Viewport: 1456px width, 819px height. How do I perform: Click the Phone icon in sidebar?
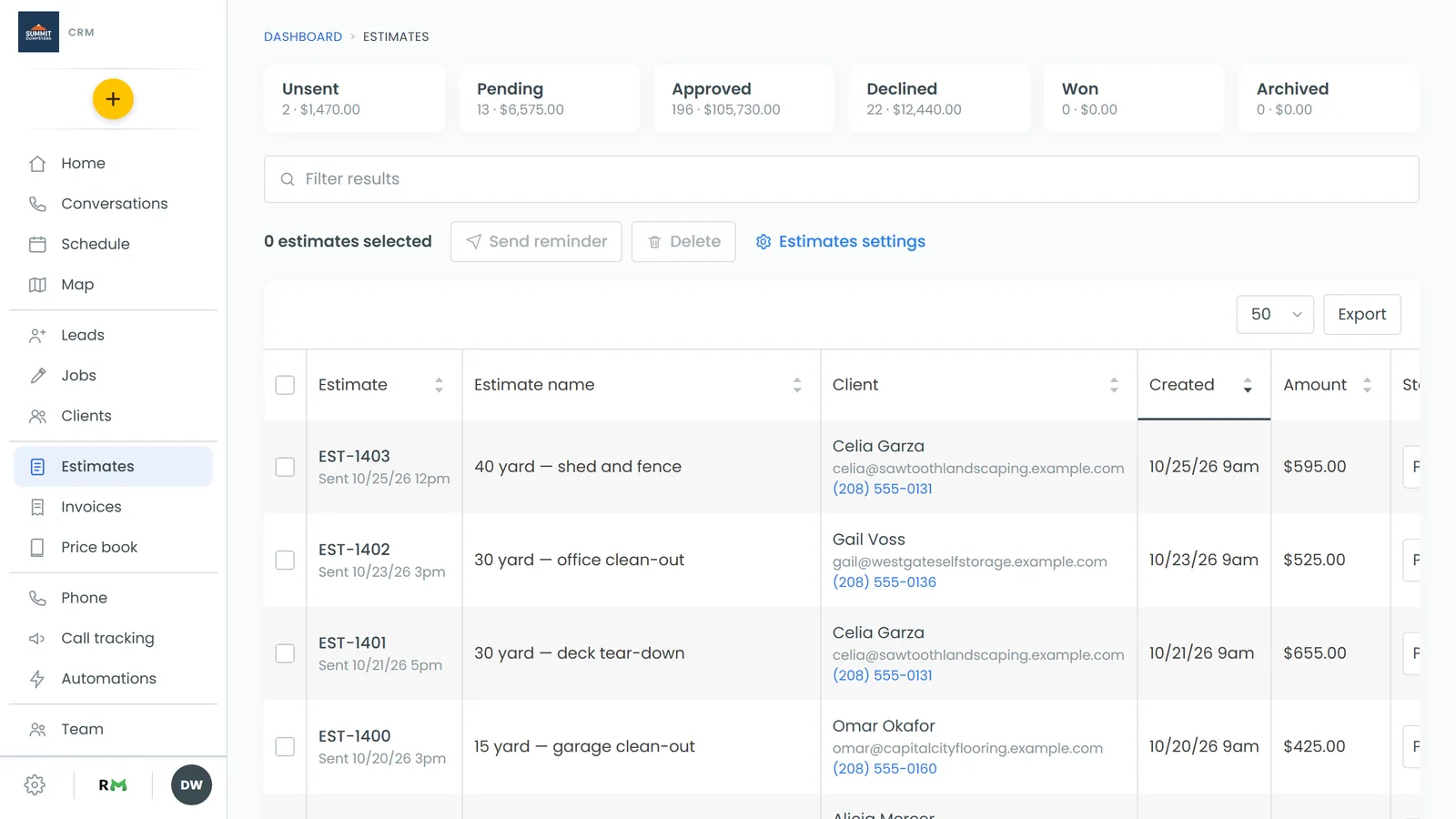coord(37,598)
